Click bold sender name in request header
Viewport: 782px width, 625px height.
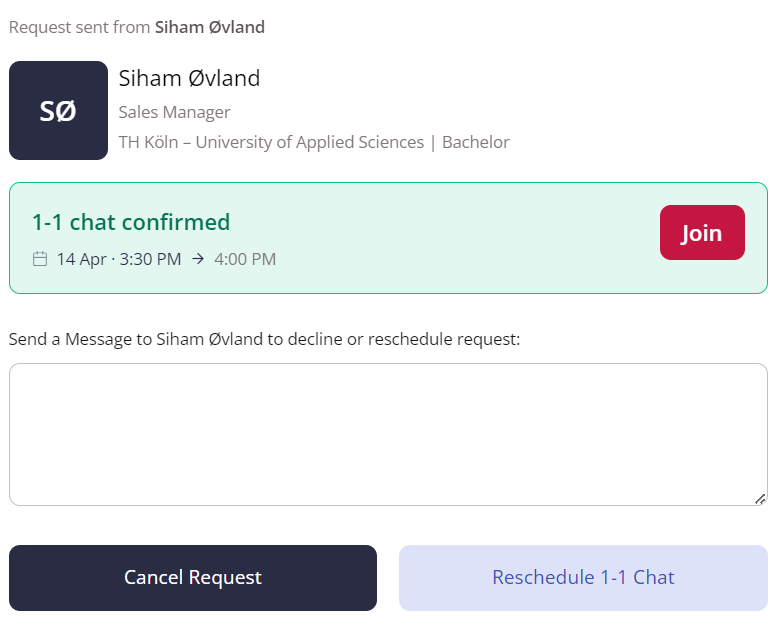coord(209,27)
